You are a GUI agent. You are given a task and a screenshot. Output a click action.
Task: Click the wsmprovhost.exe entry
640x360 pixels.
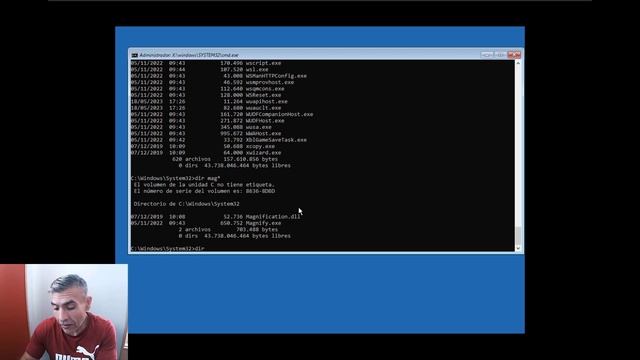pyautogui.click(x=270, y=82)
